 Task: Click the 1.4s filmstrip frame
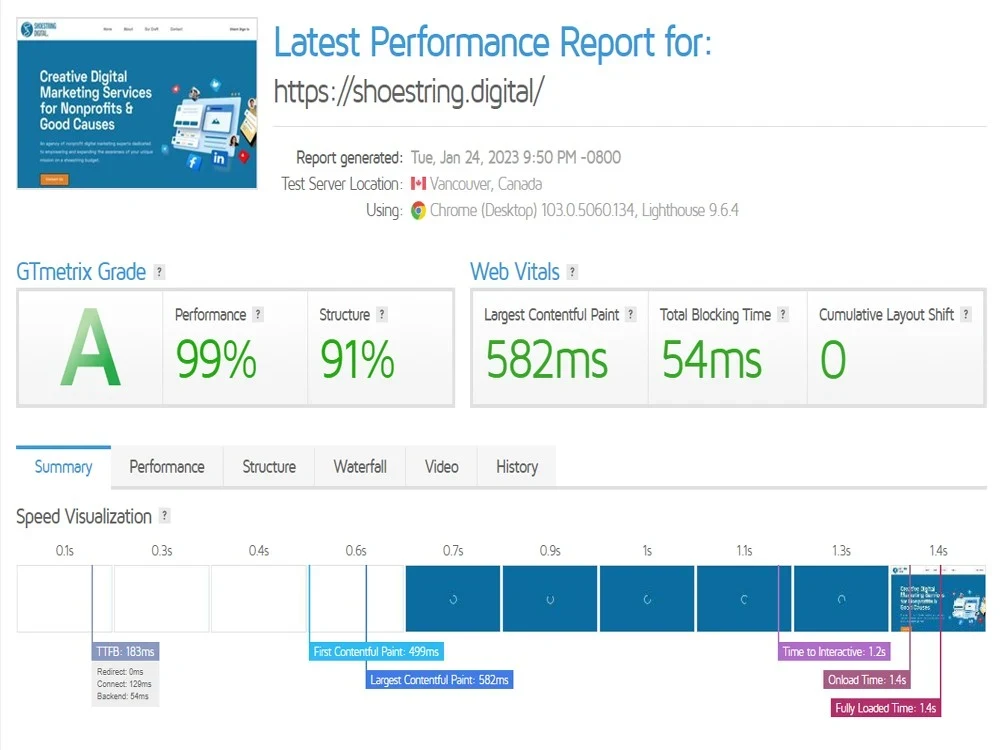[938, 598]
